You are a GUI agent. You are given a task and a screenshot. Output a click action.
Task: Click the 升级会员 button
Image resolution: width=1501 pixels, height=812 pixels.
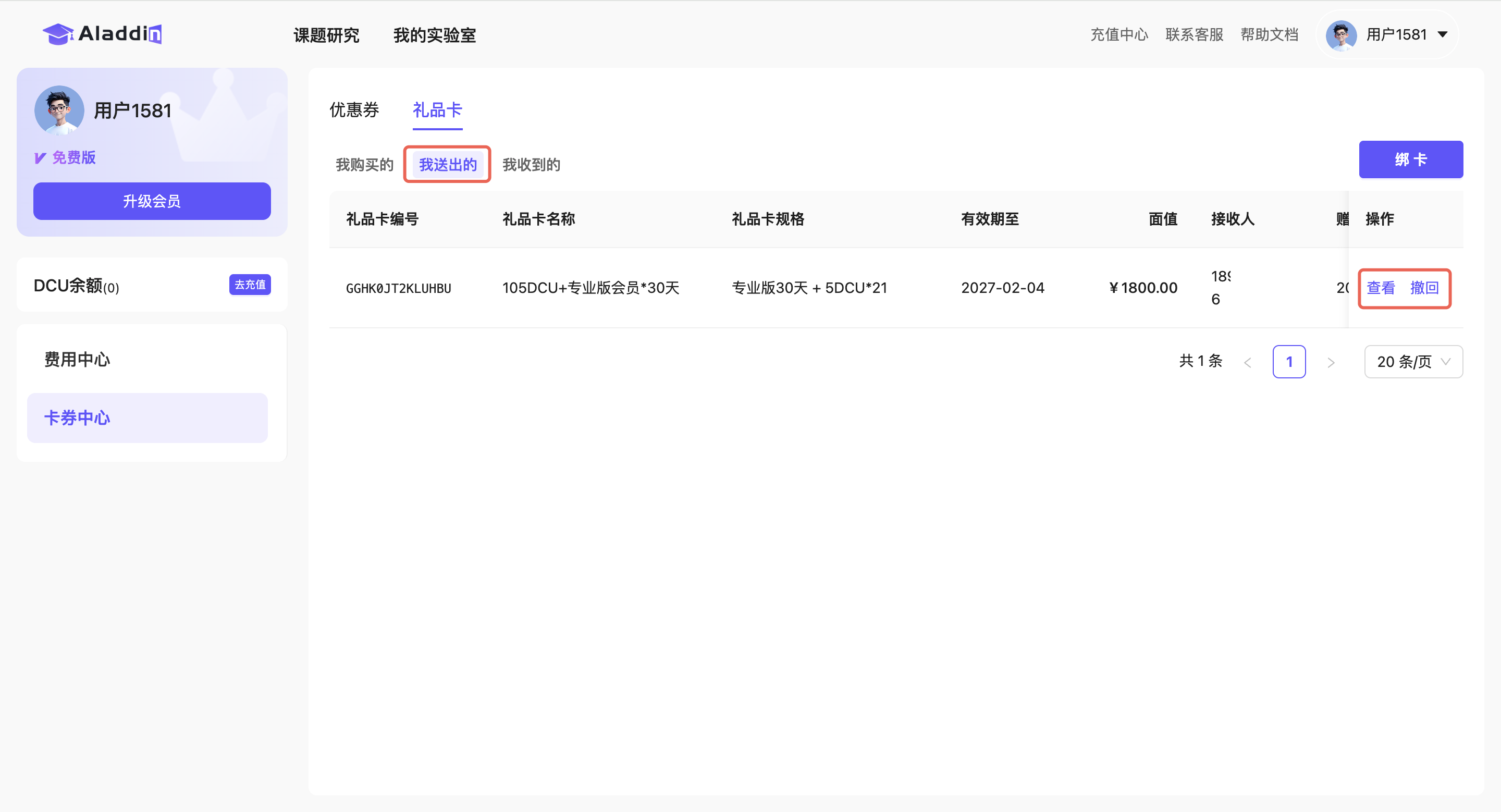pyautogui.click(x=152, y=201)
